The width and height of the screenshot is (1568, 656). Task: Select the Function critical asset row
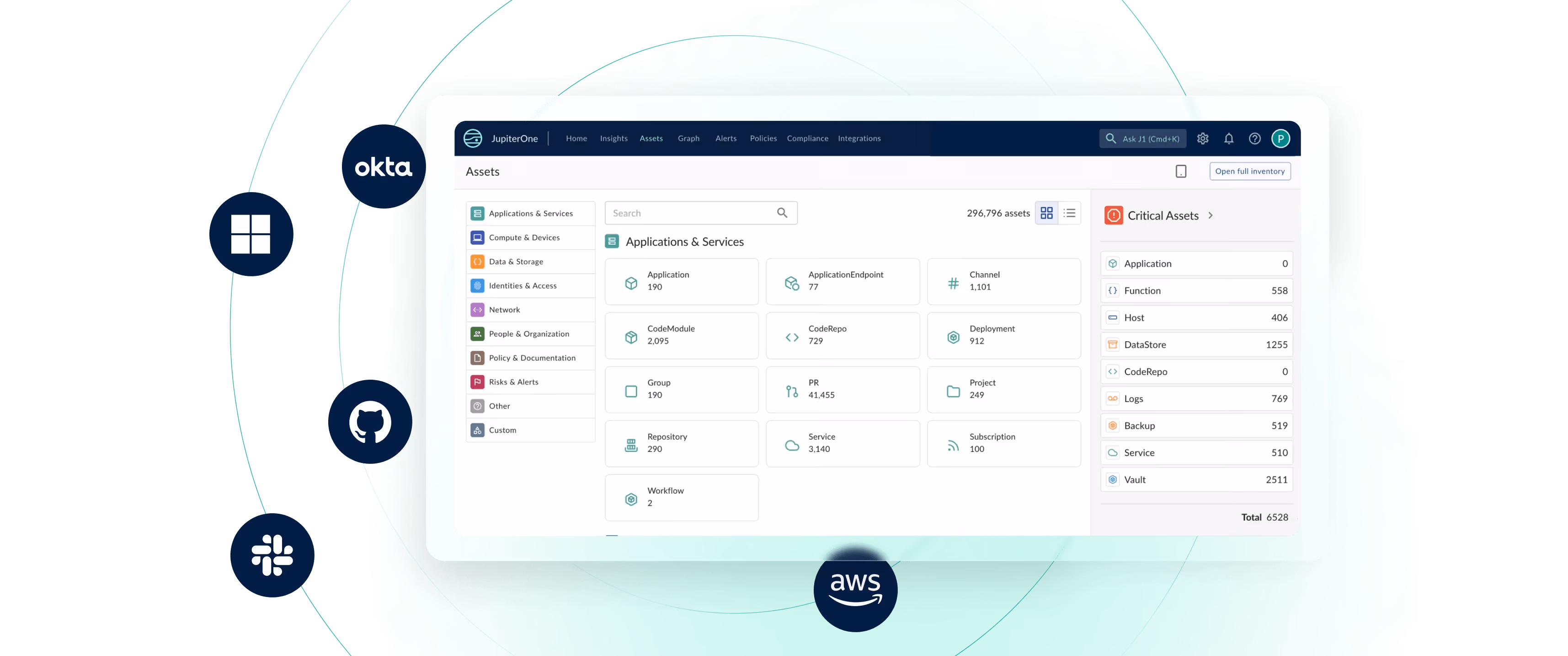1196,290
